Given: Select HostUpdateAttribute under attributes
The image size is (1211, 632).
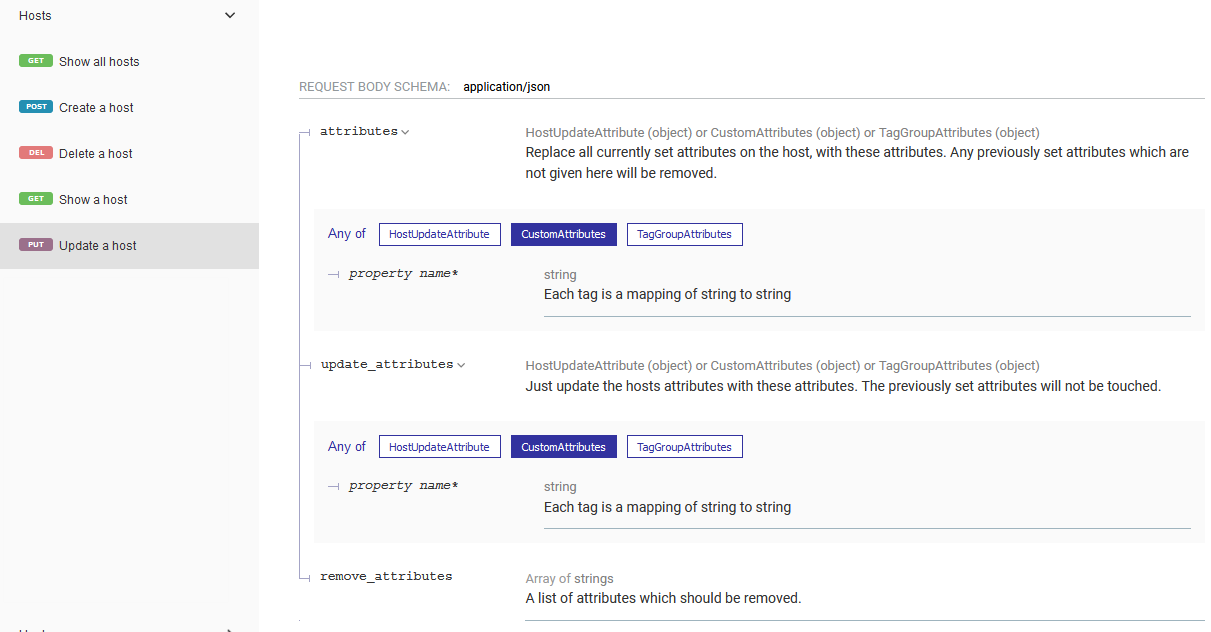Looking at the screenshot, I should [439, 234].
